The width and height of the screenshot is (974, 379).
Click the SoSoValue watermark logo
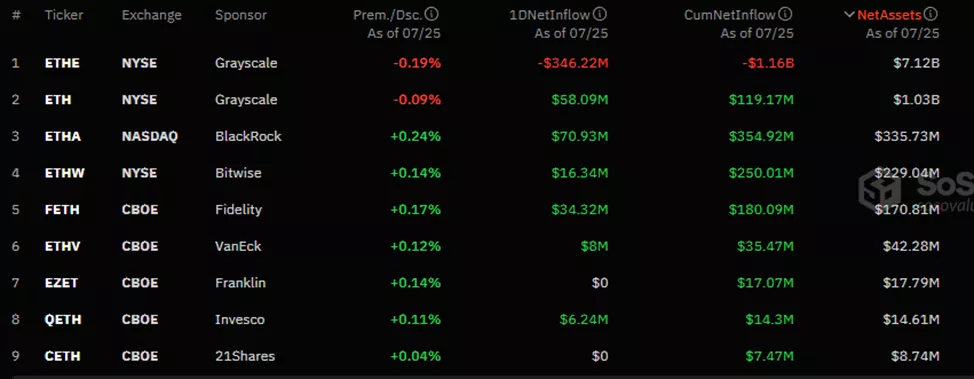point(915,191)
